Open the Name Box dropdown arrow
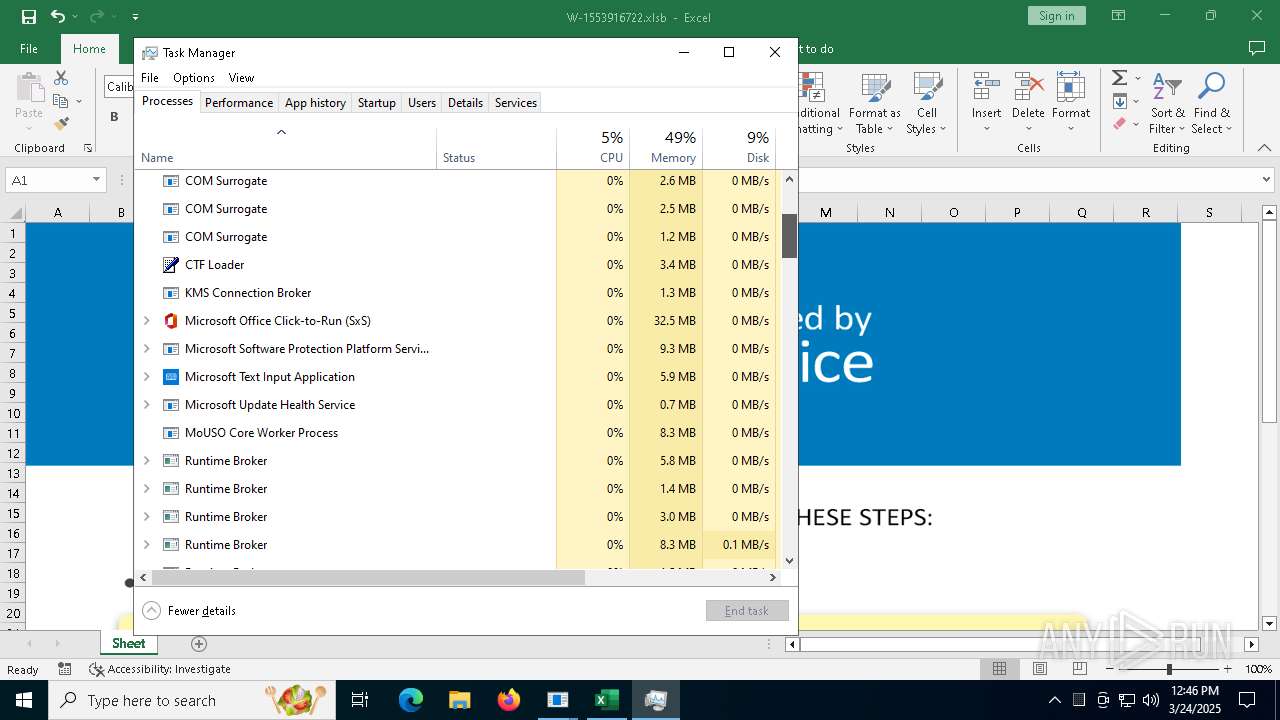This screenshot has width=1280, height=720. 96,180
